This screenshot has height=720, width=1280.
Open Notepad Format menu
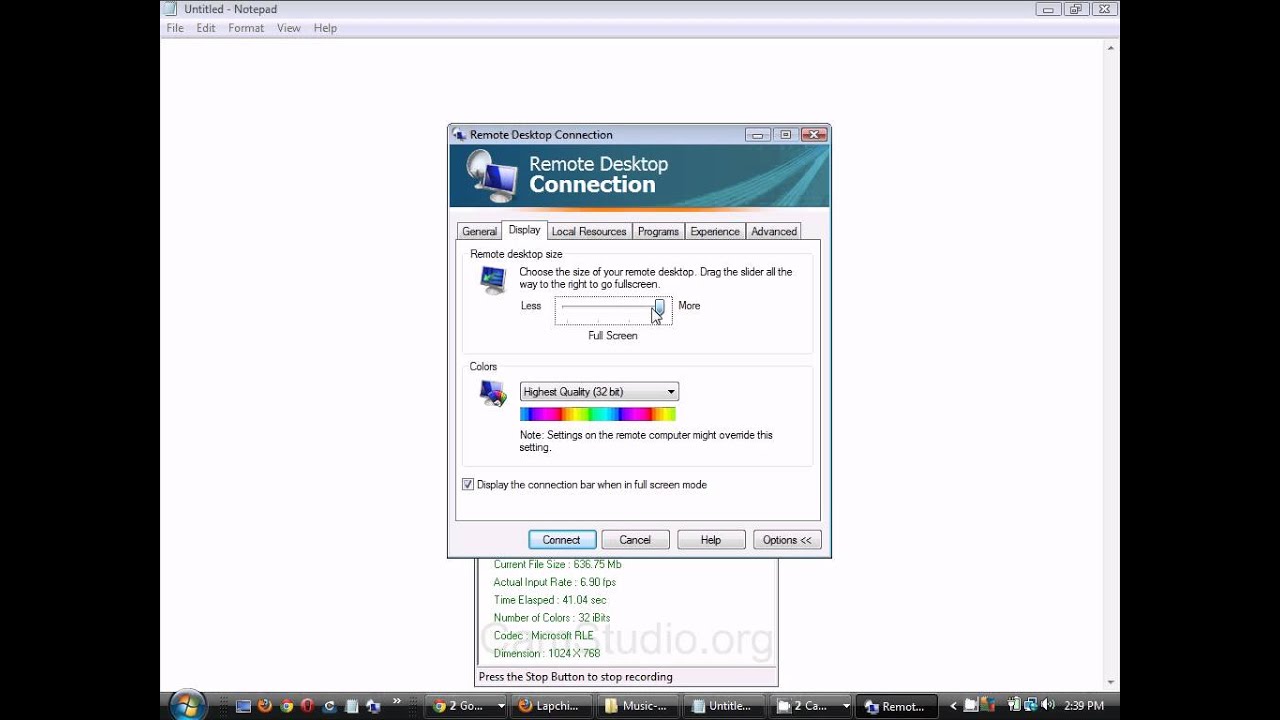coord(246,28)
